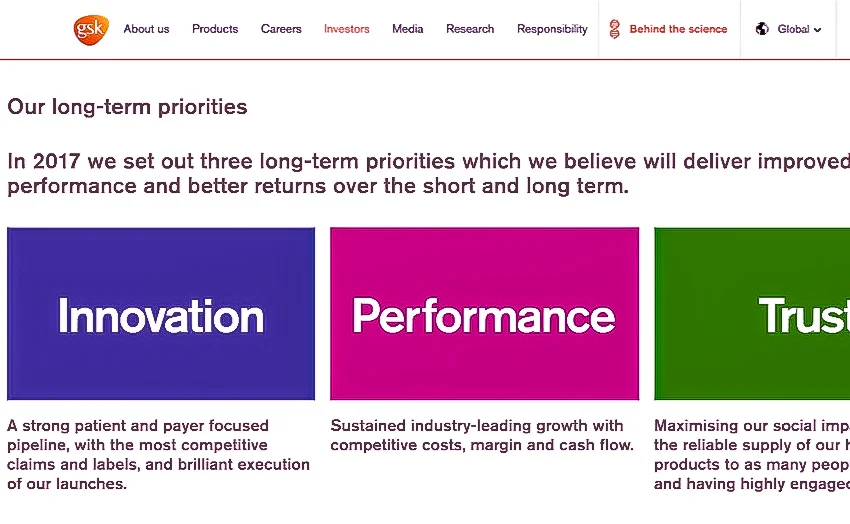Follow the Behind the science link
The image size is (850, 524).
[678, 29]
